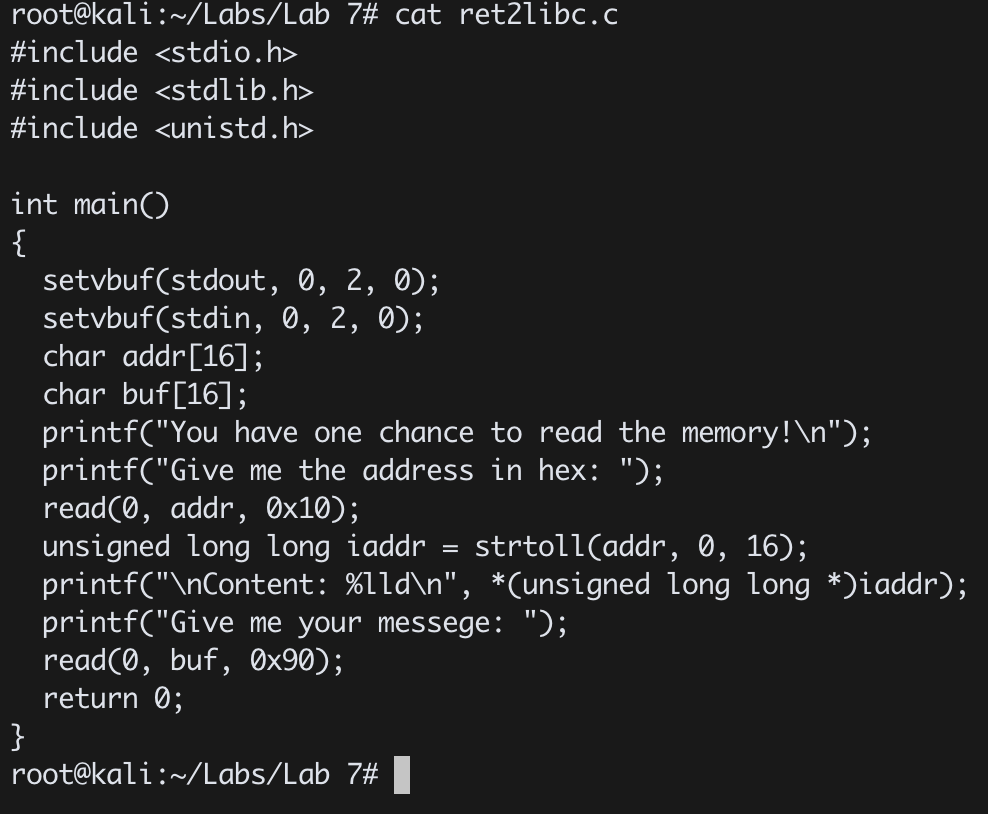Click the closing brace of main
Viewport: 988px width, 814px height.
coord(18,737)
